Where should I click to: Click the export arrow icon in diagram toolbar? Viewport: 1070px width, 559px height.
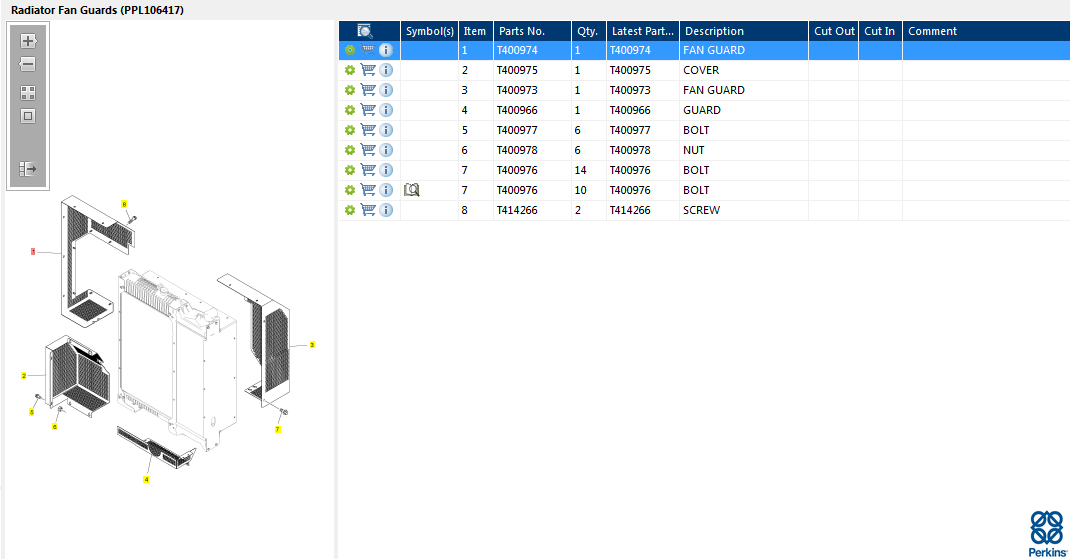[28, 169]
